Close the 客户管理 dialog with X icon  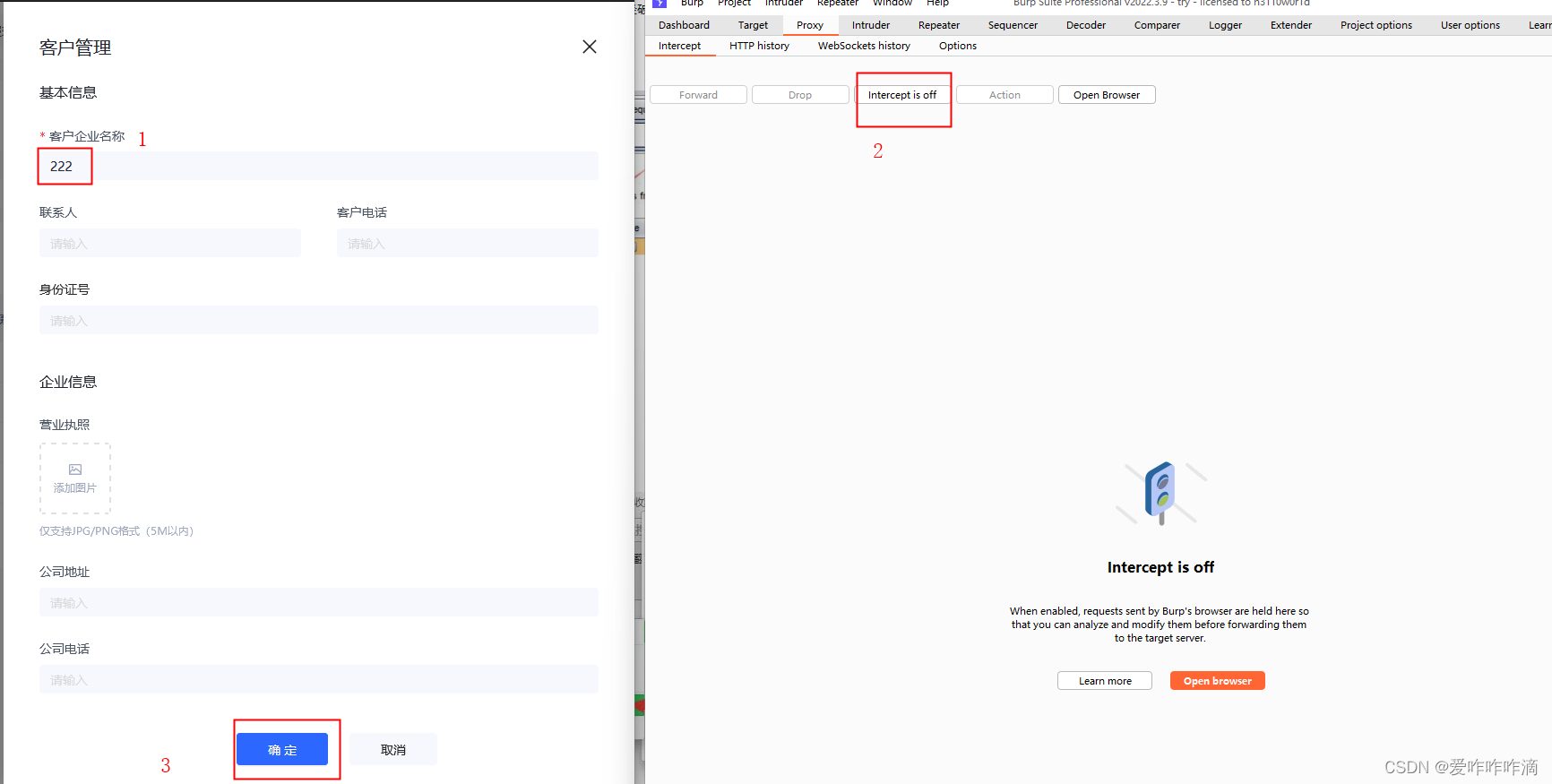[x=589, y=47]
